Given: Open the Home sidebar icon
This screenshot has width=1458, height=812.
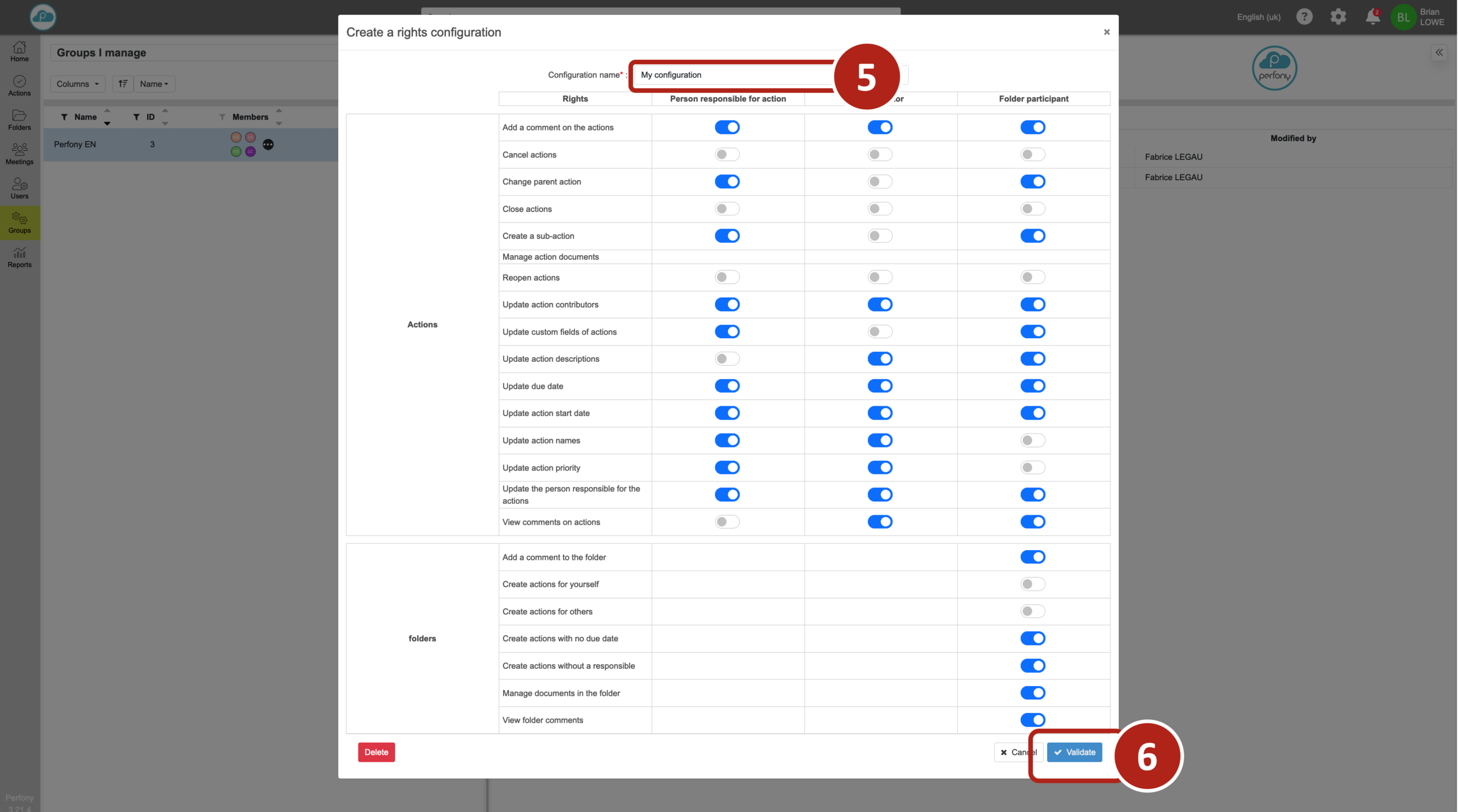Looking at the screenshot, I should click(19, 51).
